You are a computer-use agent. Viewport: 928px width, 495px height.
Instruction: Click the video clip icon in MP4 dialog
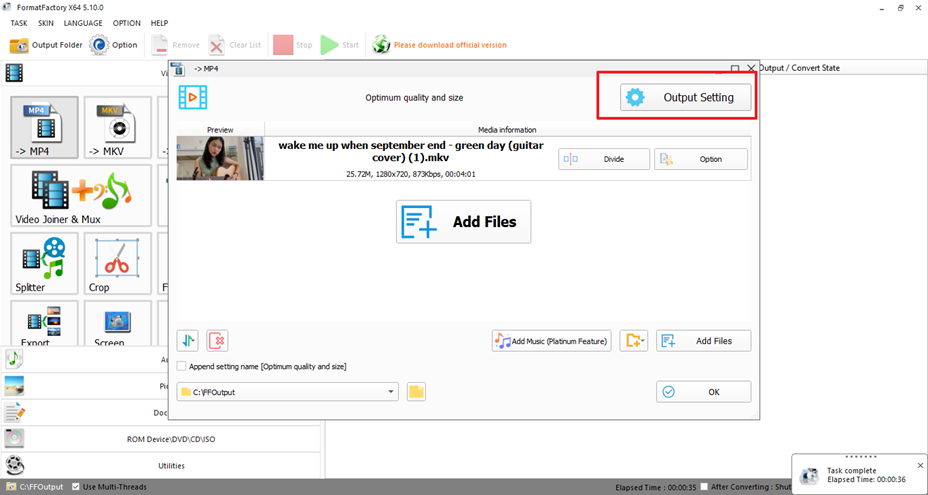coord(193,97)
